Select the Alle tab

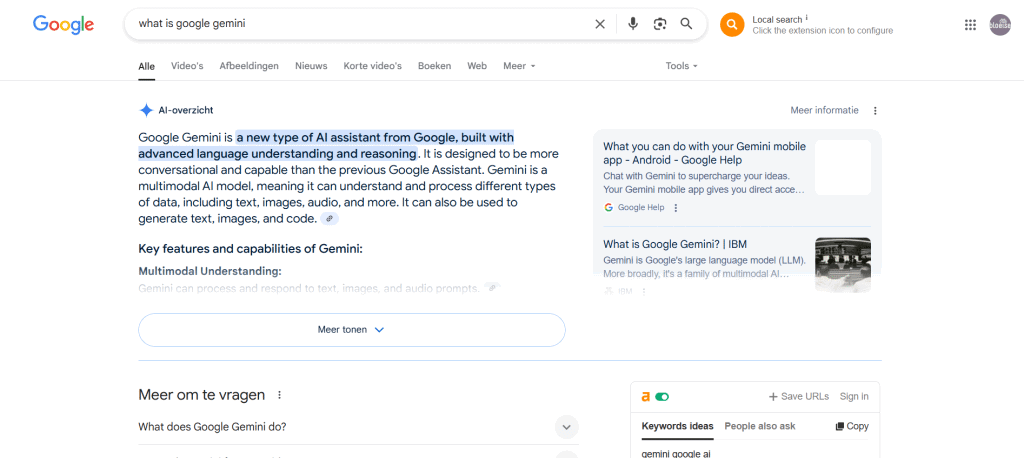(146, 66)
